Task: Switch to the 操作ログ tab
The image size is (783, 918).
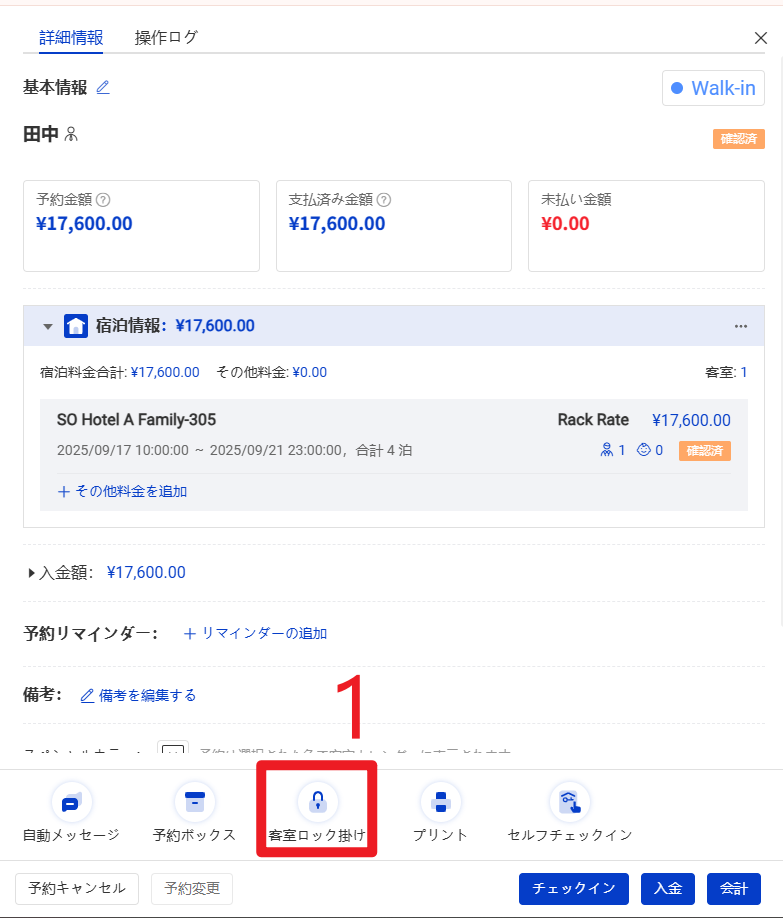Action: [166, 38]
